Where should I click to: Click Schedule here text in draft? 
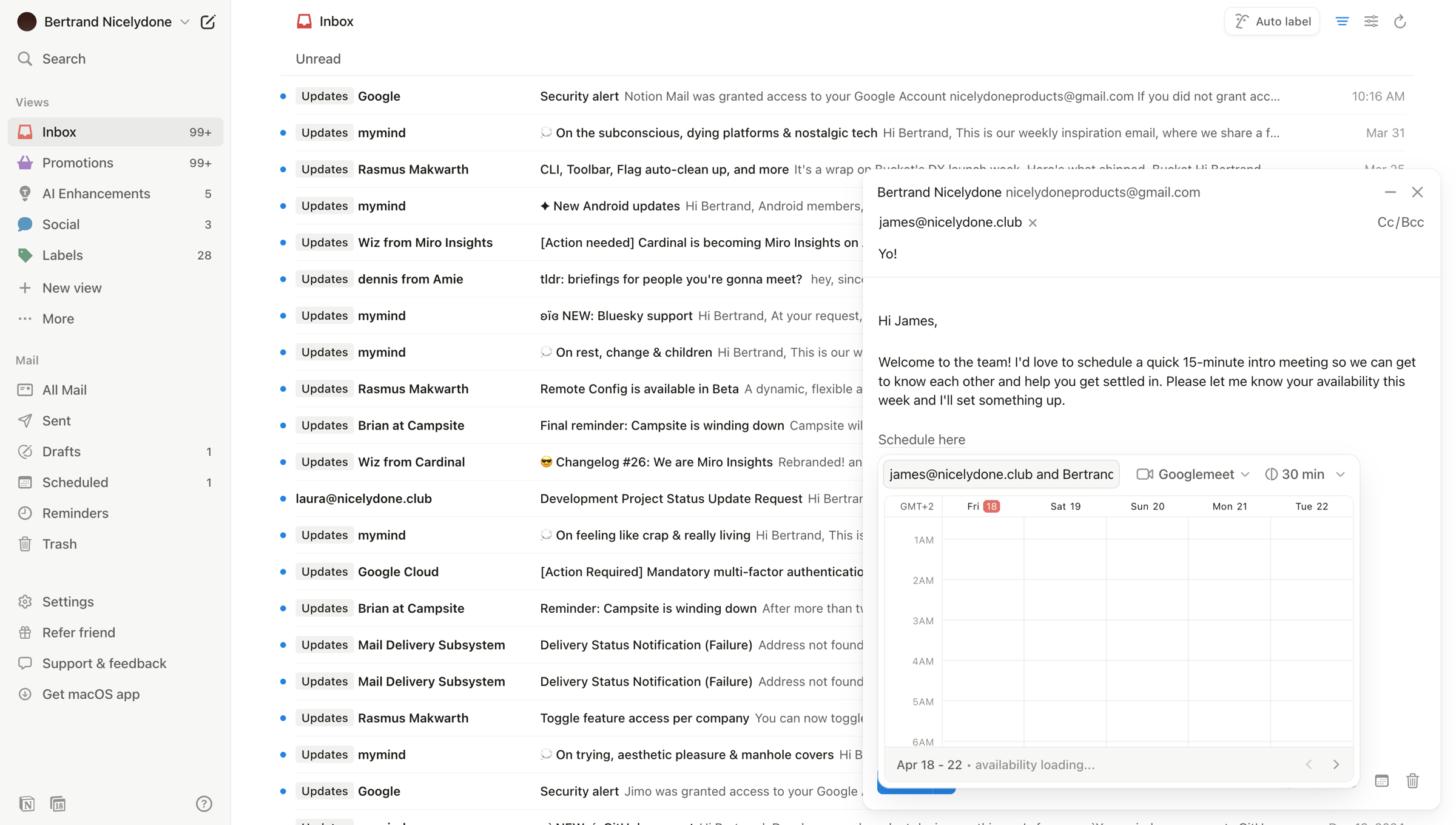click(922, 440)
